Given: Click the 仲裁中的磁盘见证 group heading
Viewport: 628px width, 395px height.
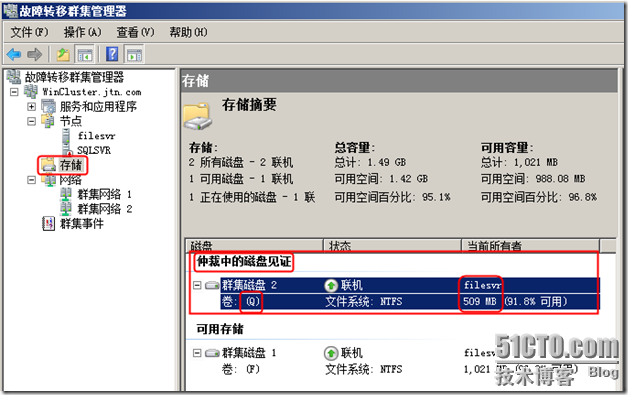Looking at the screenshot, I should (x=244, y=262).
